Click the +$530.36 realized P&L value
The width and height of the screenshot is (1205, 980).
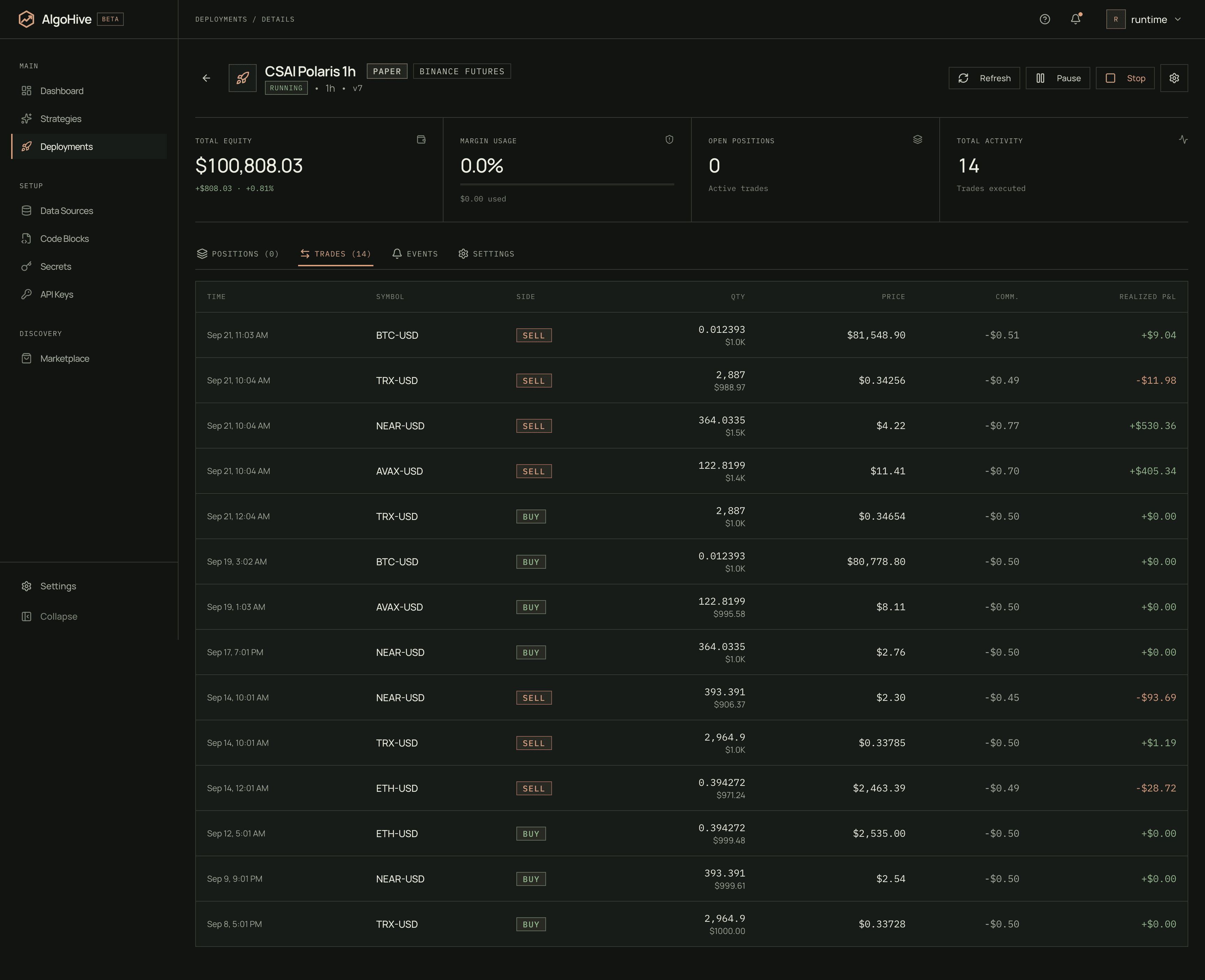click(1152, 426)
